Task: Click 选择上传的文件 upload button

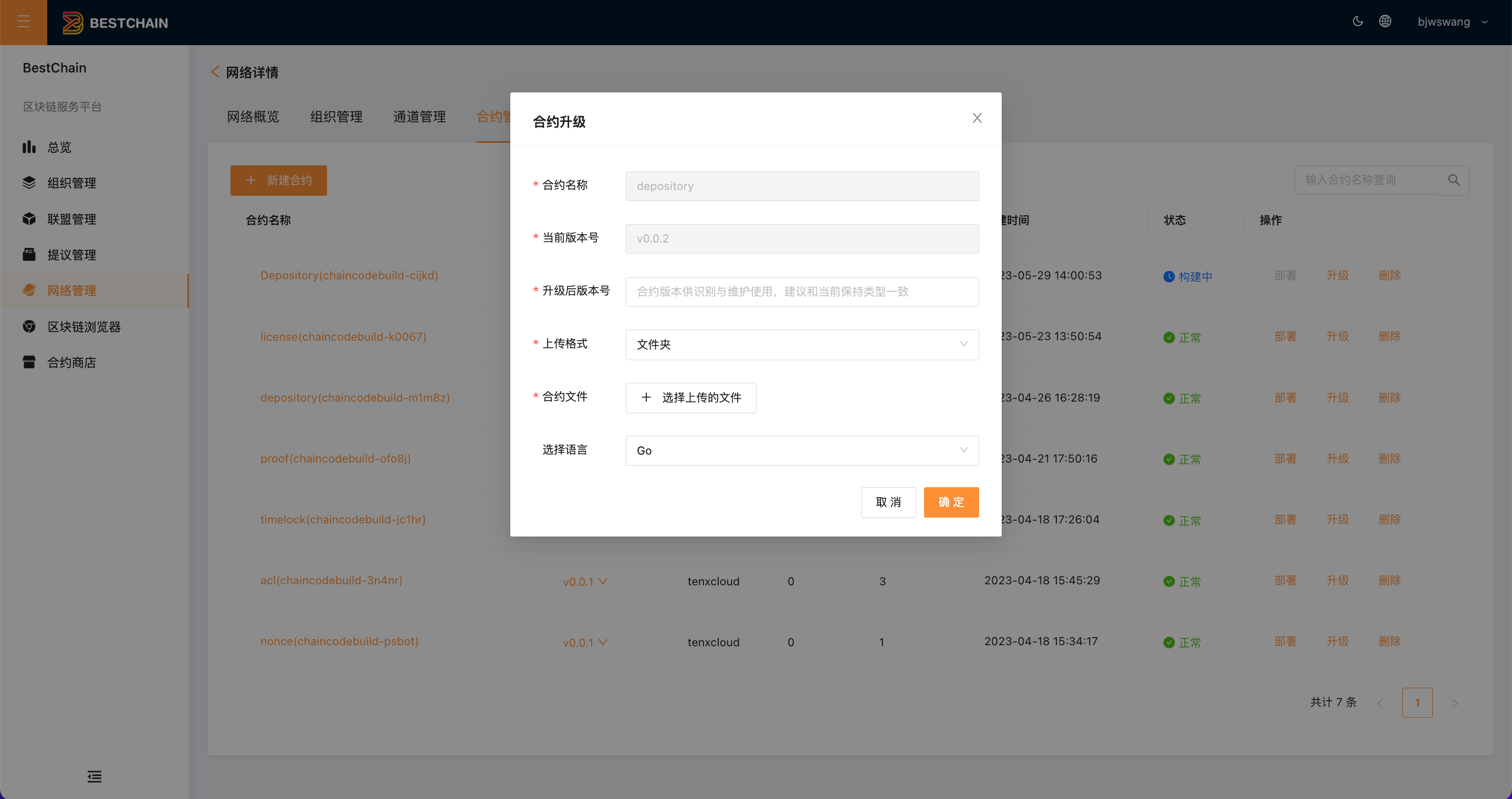Action: [x=691, y=397]
